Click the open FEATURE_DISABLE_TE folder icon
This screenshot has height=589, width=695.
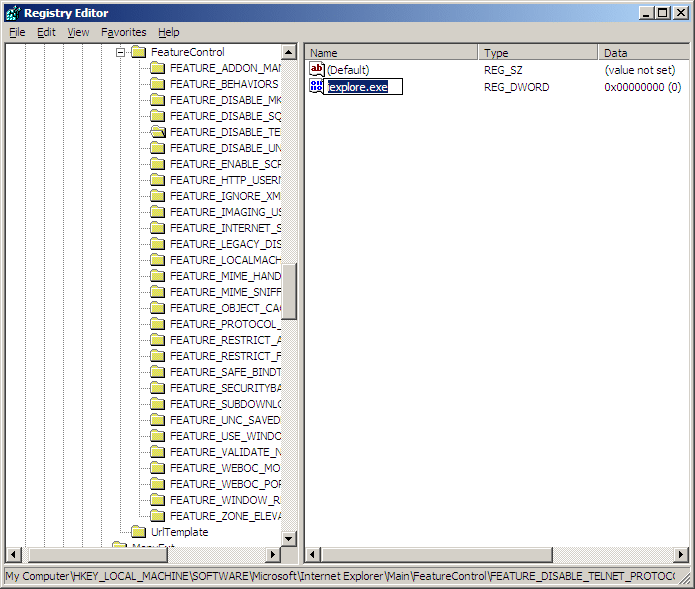[157, 132]
